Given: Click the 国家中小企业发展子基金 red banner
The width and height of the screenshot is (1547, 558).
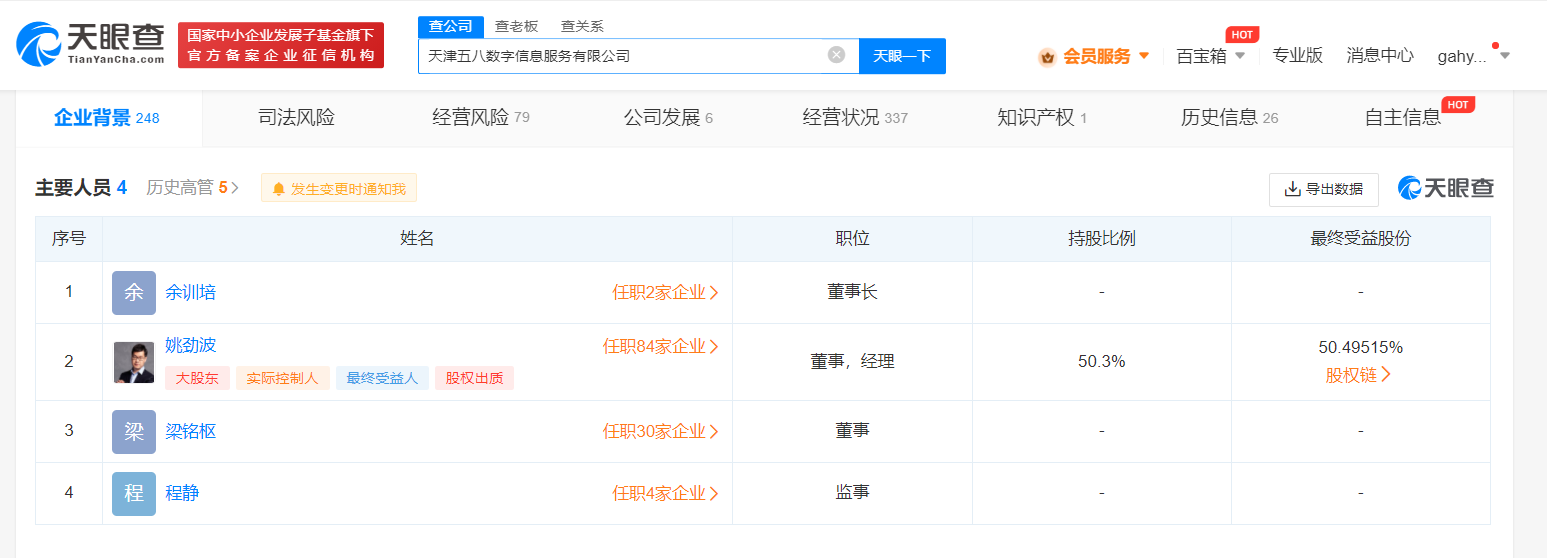Looking at the screenshot, I should pyautogui.click(x=281, y=45).
